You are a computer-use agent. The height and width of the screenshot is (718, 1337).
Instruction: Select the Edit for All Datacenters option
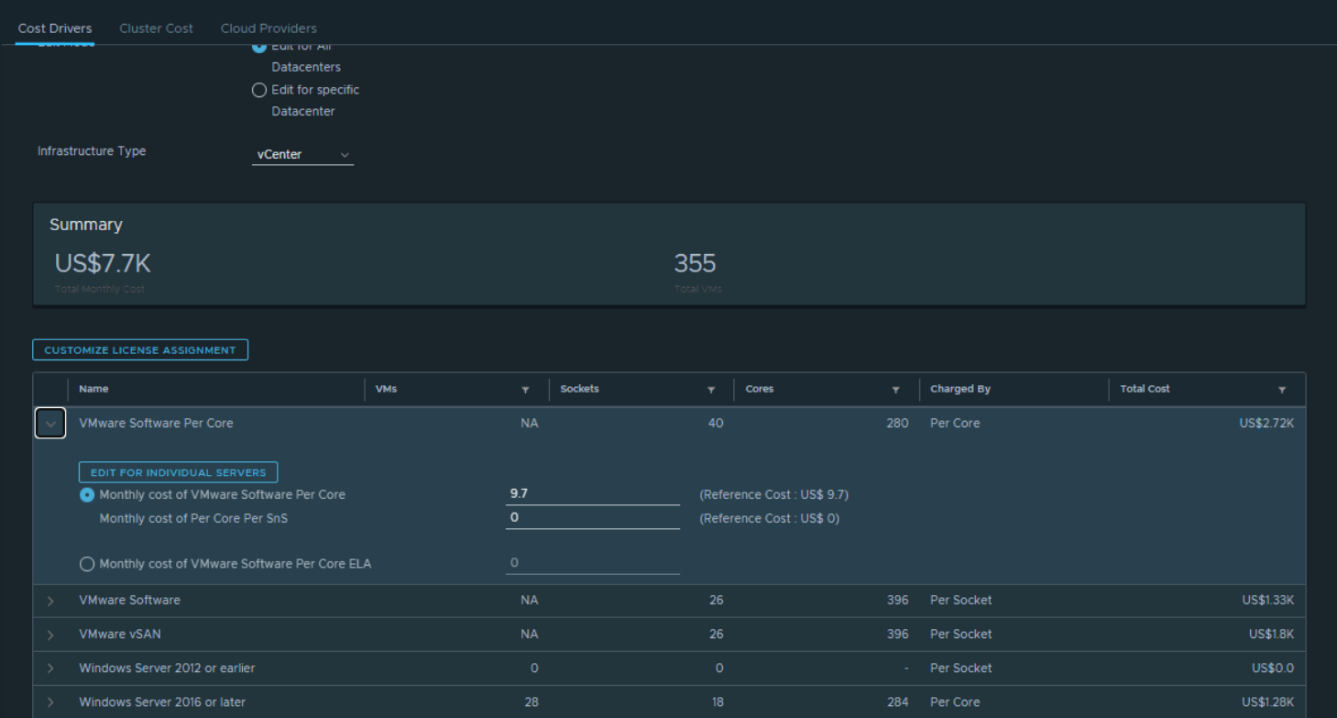click(x=259, y=45)
